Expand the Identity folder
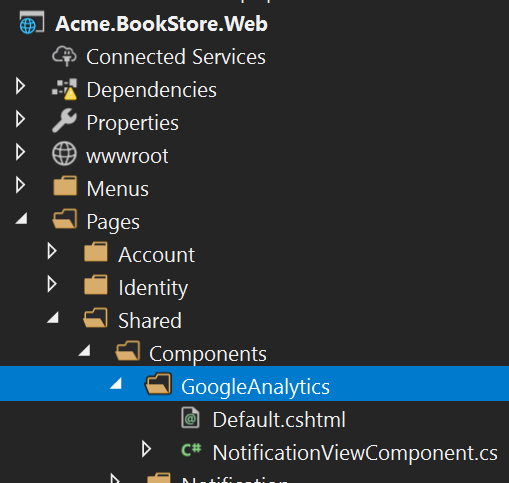 pos(52,284)
